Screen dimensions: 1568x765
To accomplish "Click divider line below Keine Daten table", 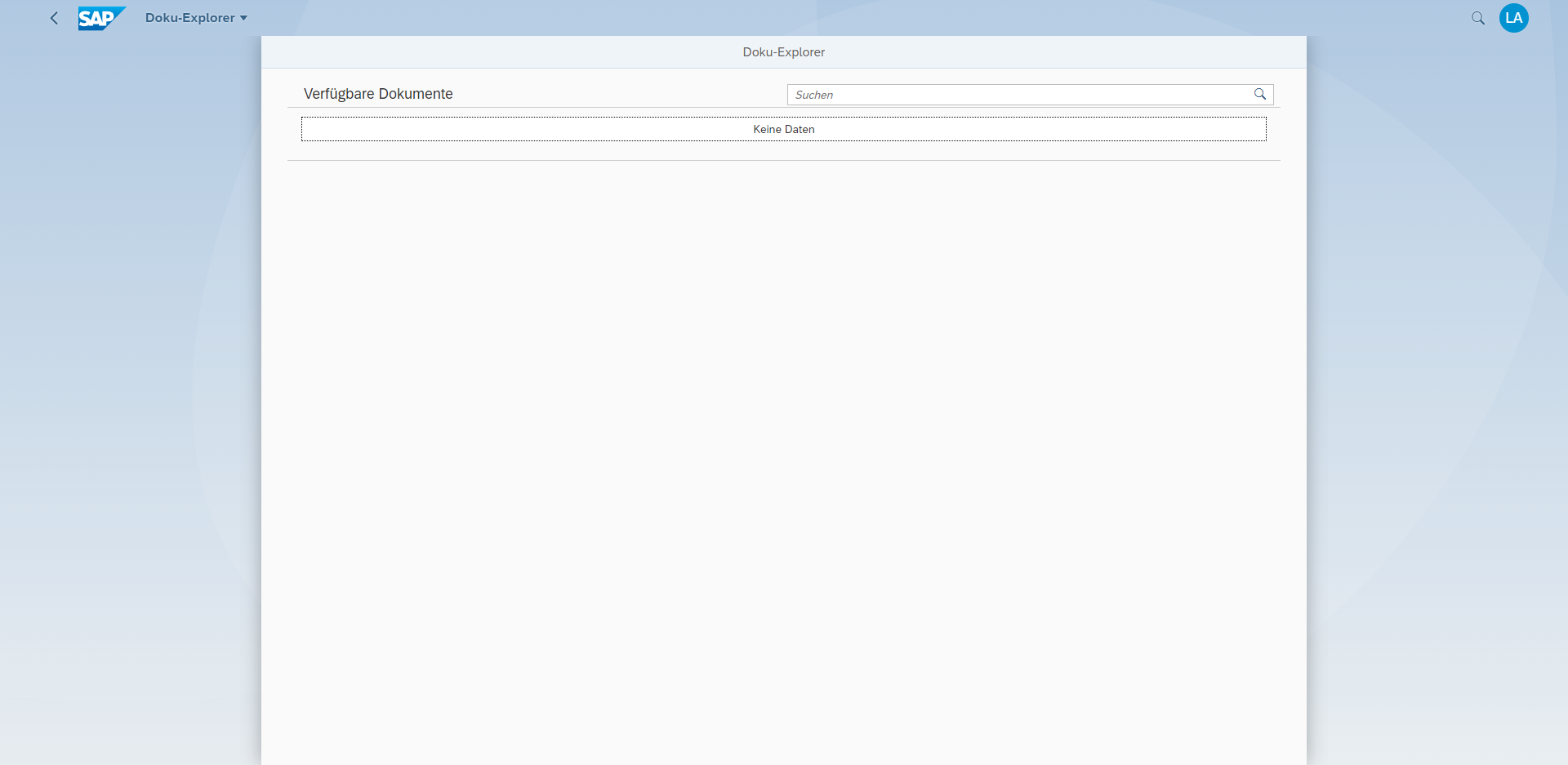I will [784, 160].
